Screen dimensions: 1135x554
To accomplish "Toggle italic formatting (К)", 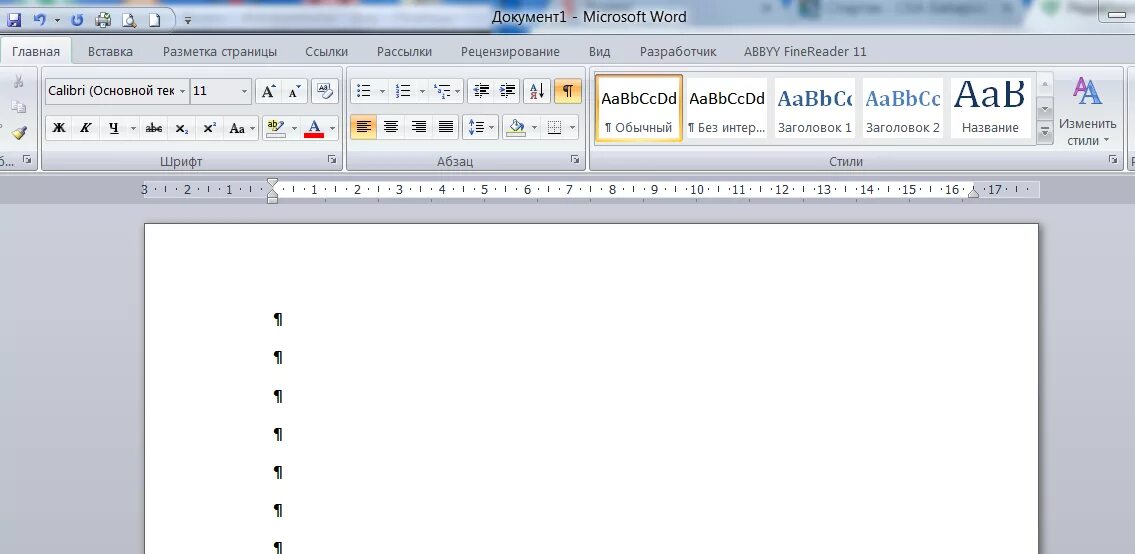I will pyautogui.click(x=86, y=128).
